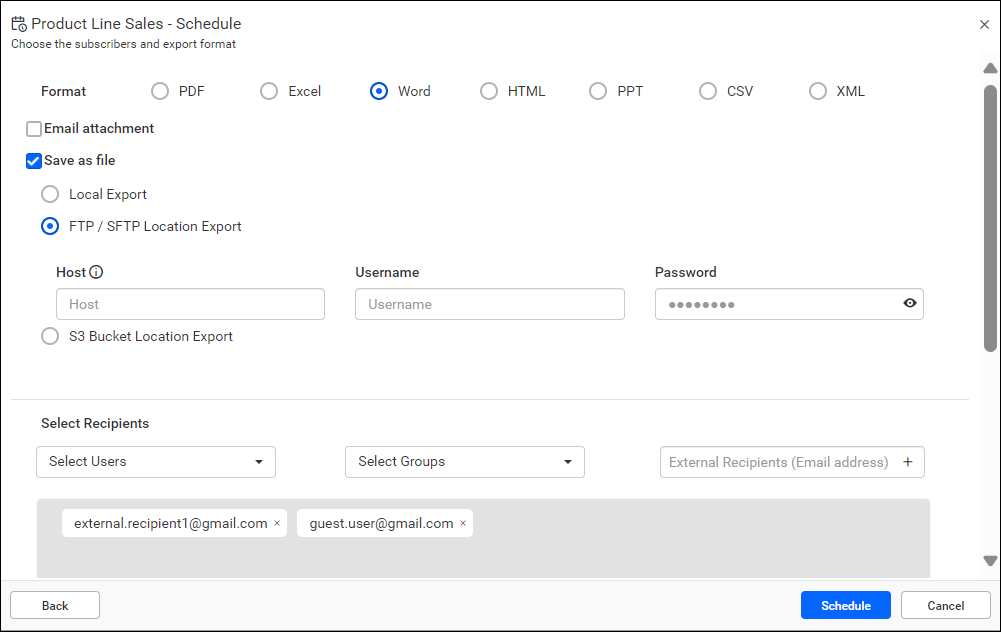Focus the Username input field
1001x632 pixels.
tap(490, 304)
